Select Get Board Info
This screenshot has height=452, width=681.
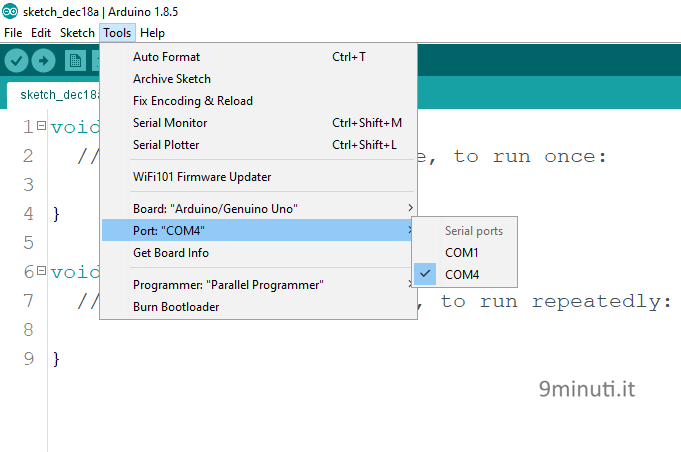coord(258,253)
